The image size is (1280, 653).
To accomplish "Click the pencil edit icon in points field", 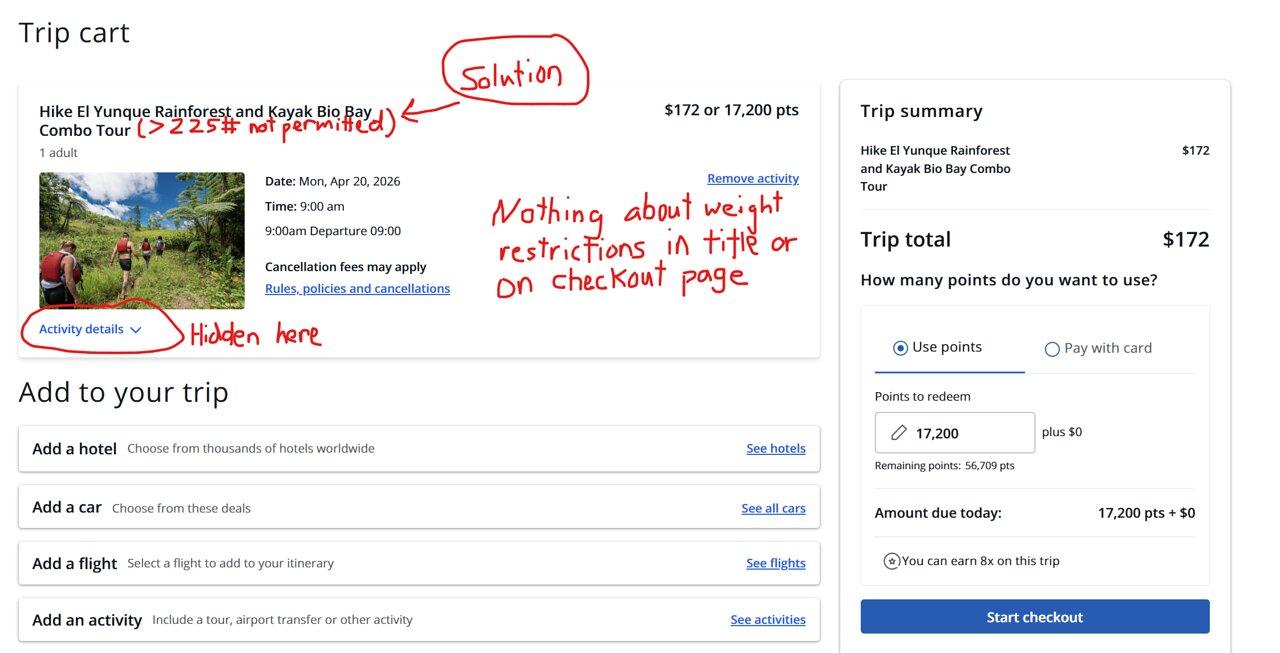I will (898, 433).
